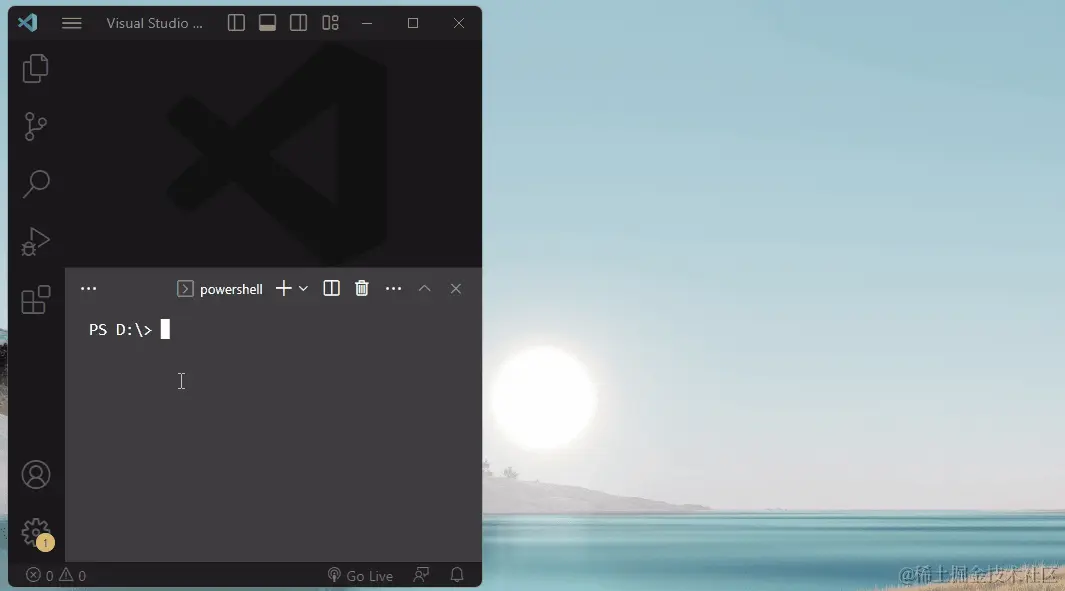Toggle the primary side bar layout
Screen dimensions: 1065x591
(236, 23)
